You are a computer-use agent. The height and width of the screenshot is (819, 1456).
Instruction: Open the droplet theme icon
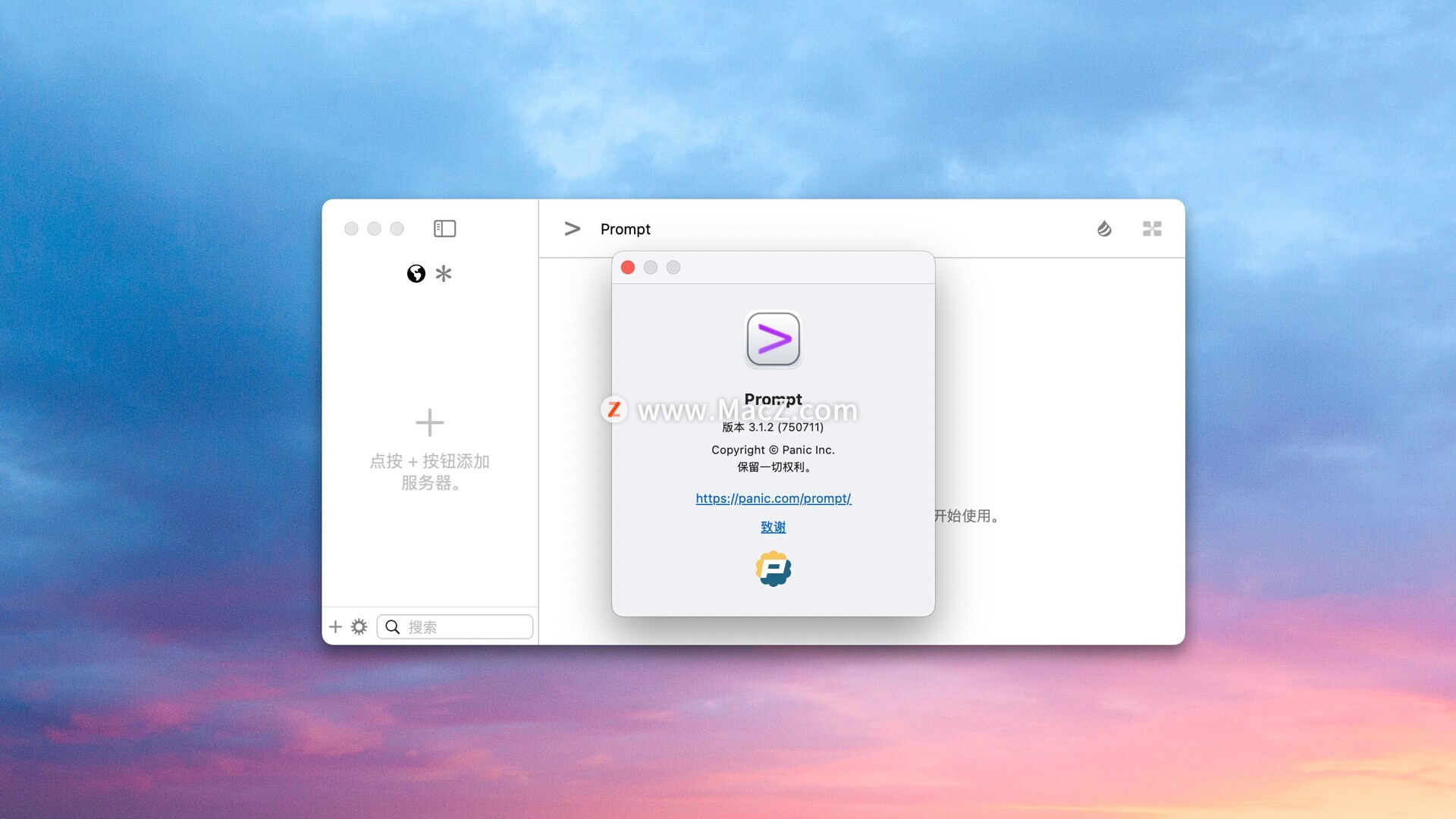click(1104, 228)
